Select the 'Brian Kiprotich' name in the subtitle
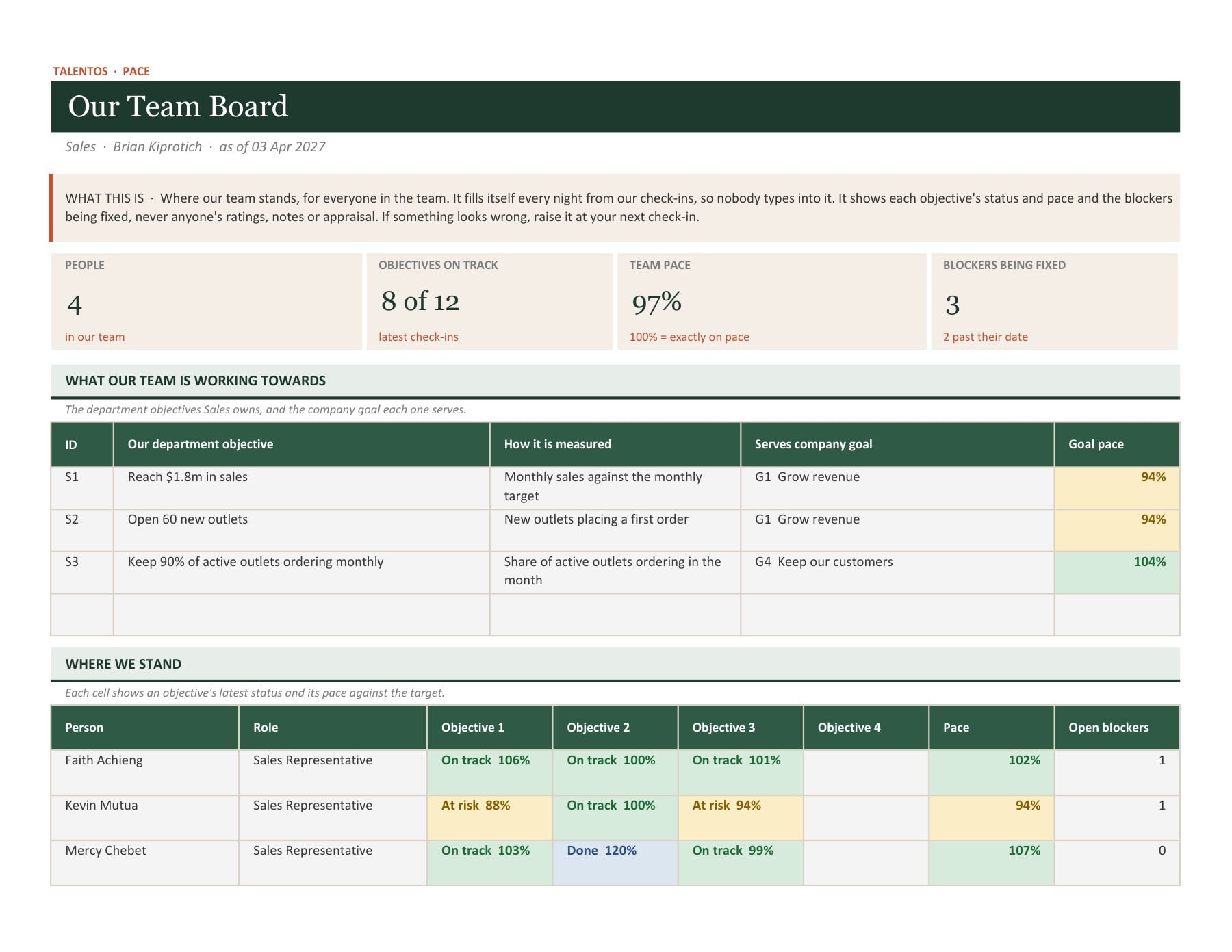This screenshot has height=952, width=1232. click(157, 146)
